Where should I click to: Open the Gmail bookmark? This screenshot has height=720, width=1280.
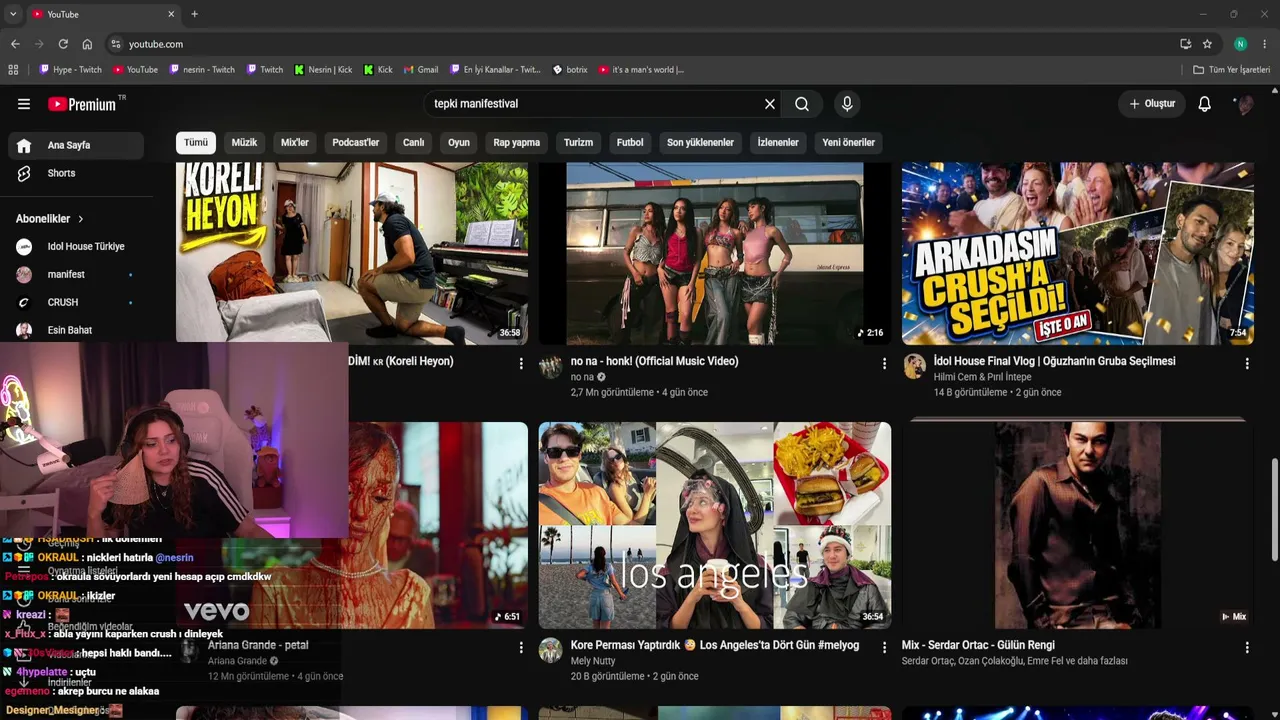pyautogui.click(x=421, y=70)
